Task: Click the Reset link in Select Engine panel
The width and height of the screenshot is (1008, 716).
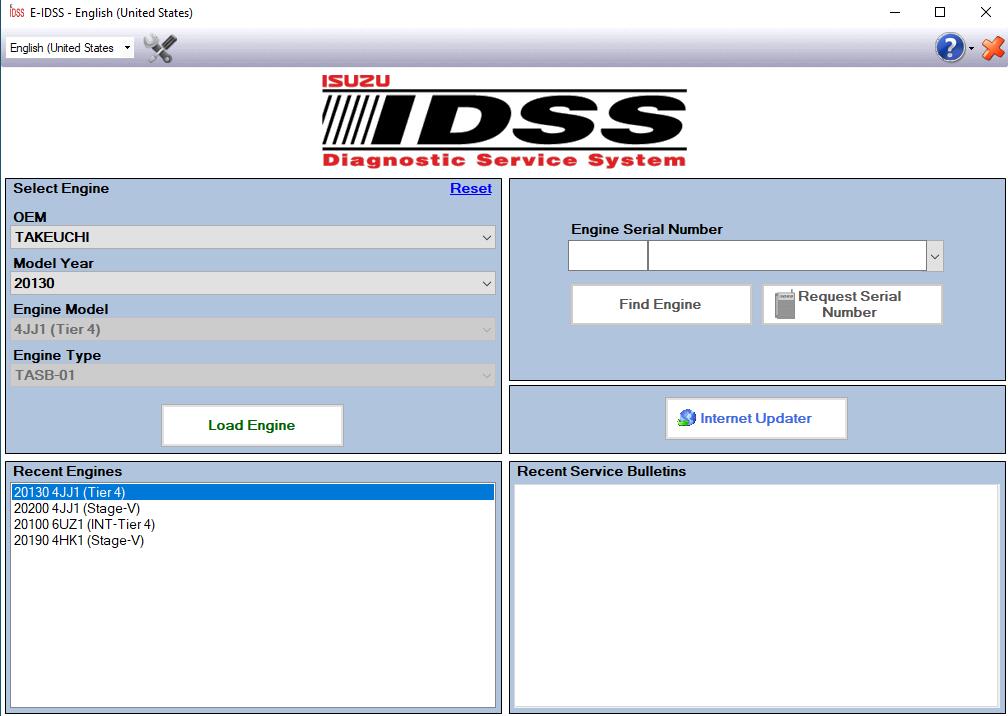Action: (470, 188)
